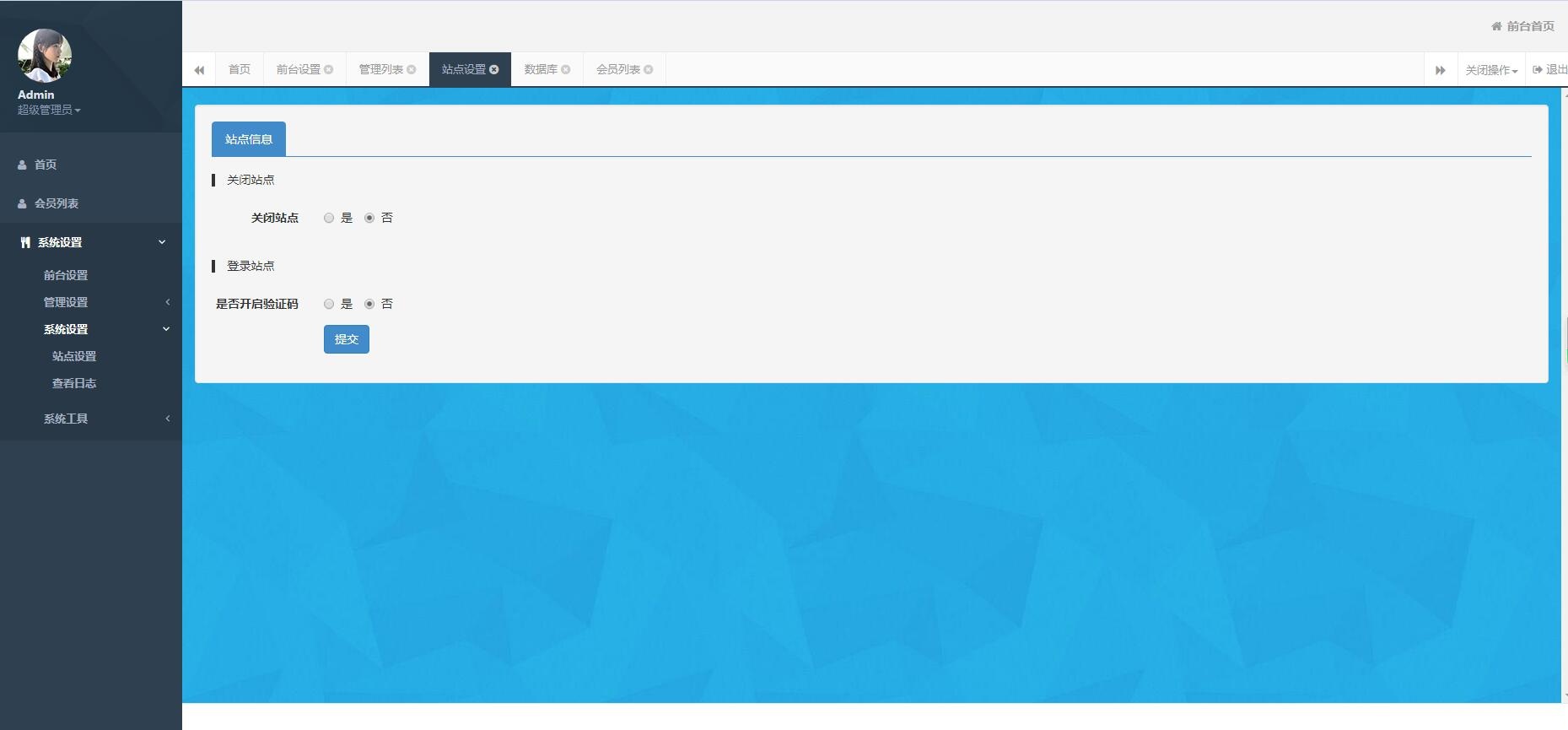Open the 关闭操作 dropdown
Screen dimensions: 1568x730
(x=1490, y=70)
